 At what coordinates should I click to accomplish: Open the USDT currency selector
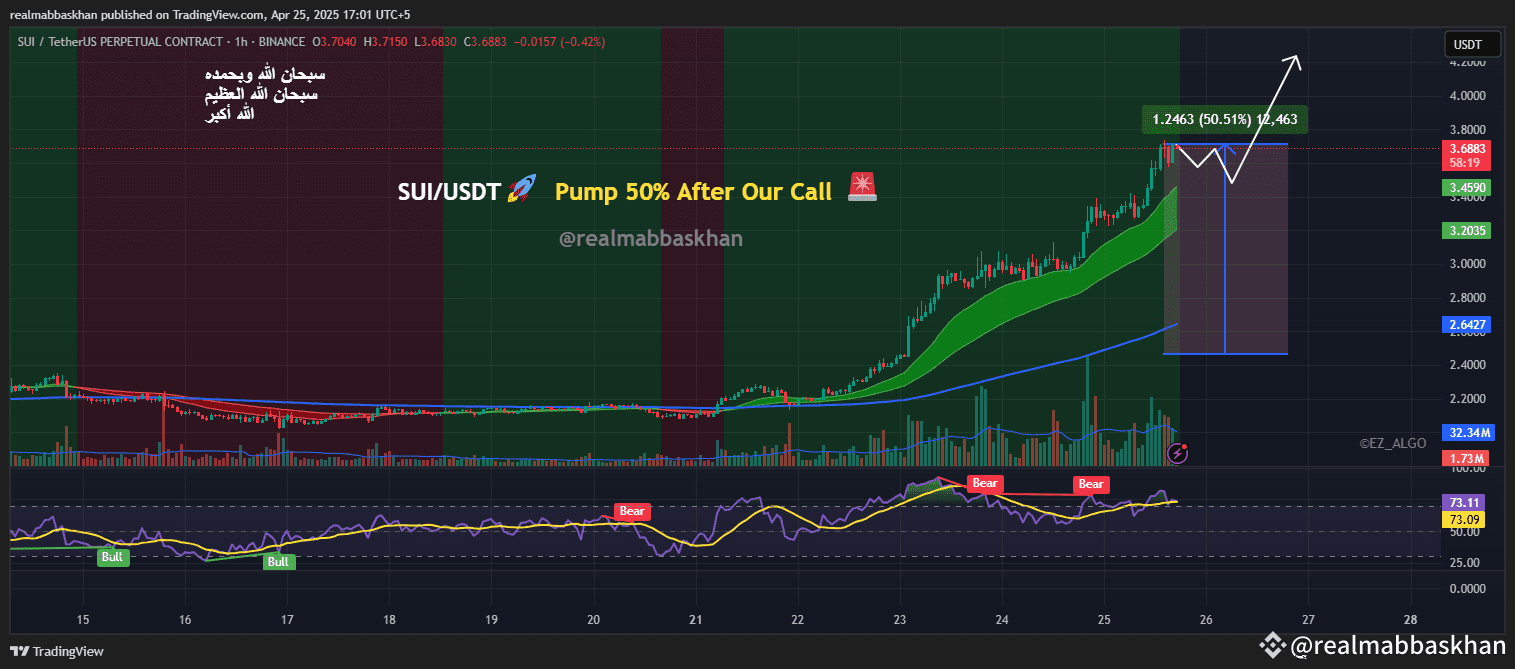[1474, 44]
